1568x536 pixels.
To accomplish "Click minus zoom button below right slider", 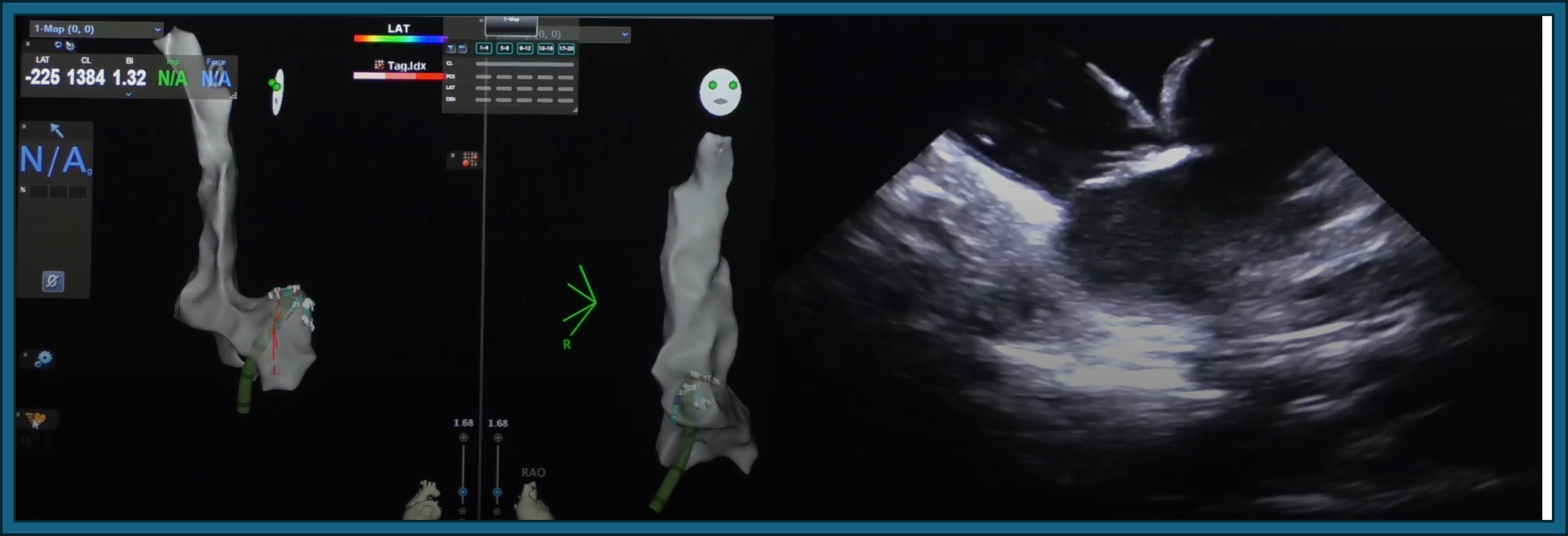I will (497, 511).
